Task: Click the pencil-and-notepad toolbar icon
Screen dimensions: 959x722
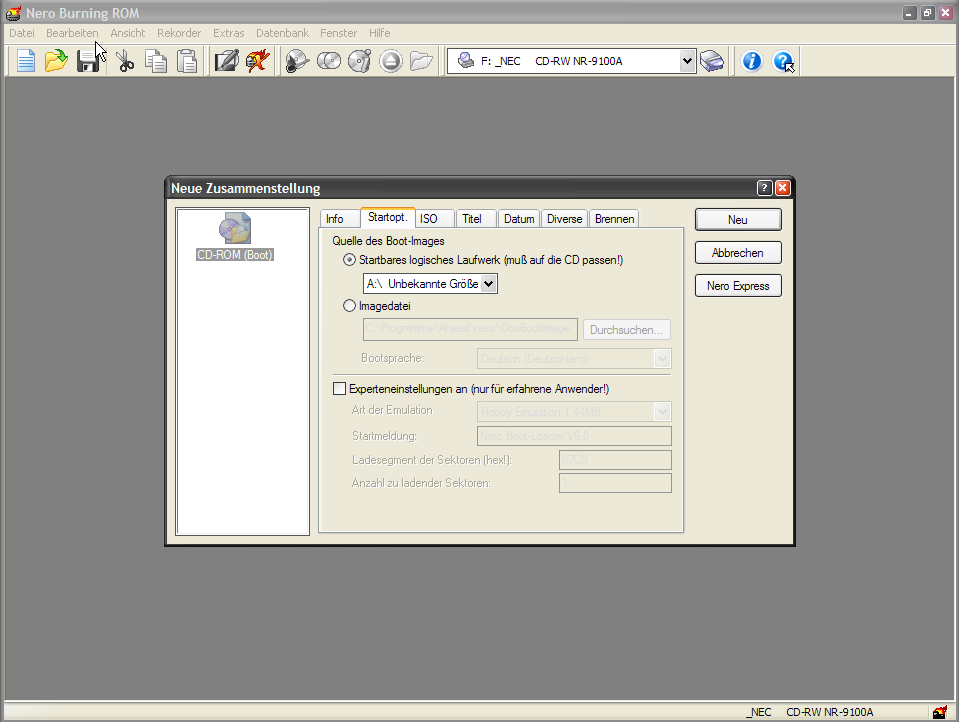Action: click(x=226, y=61)
